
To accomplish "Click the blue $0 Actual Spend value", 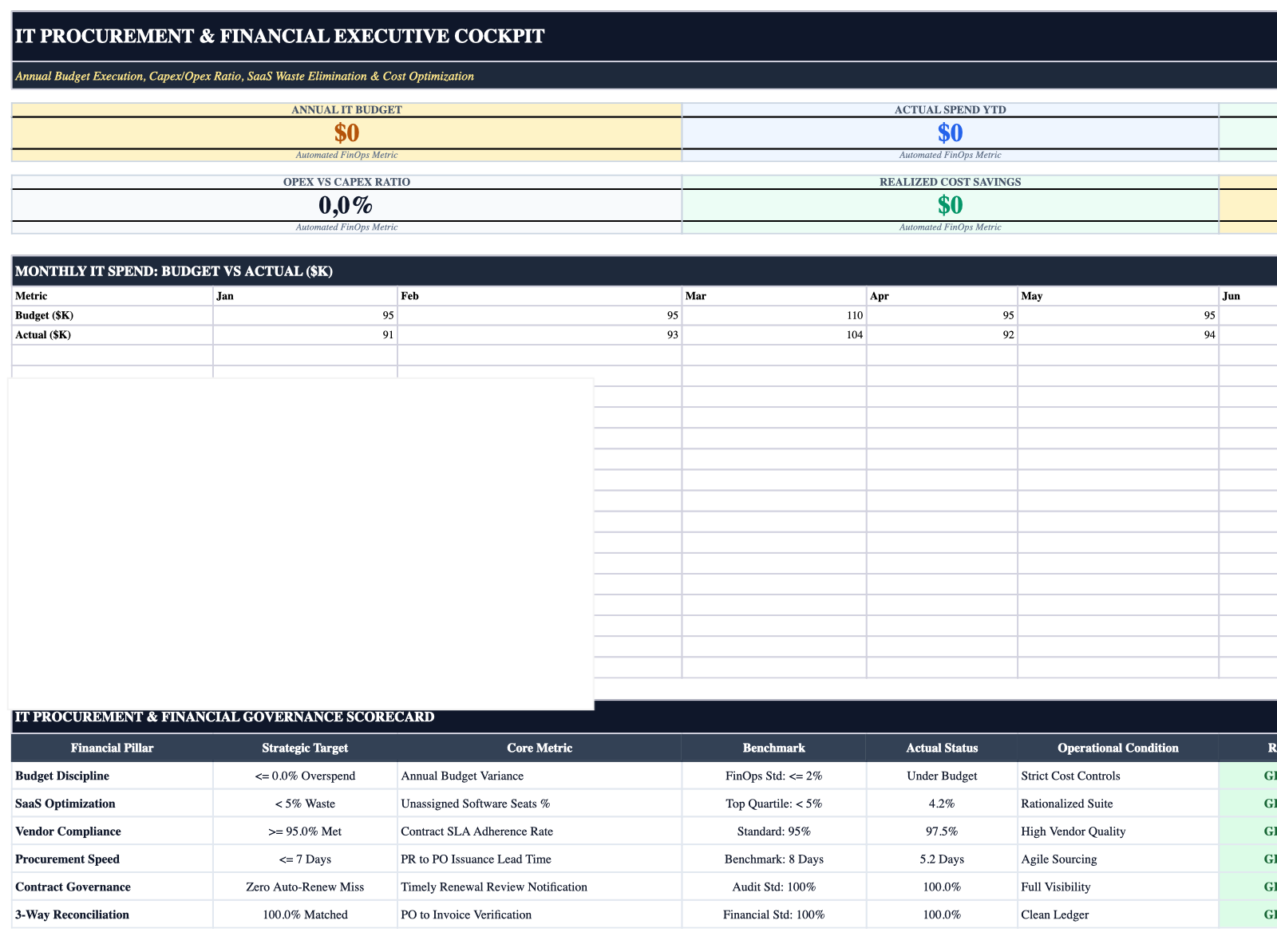I will tap(950, 132).
